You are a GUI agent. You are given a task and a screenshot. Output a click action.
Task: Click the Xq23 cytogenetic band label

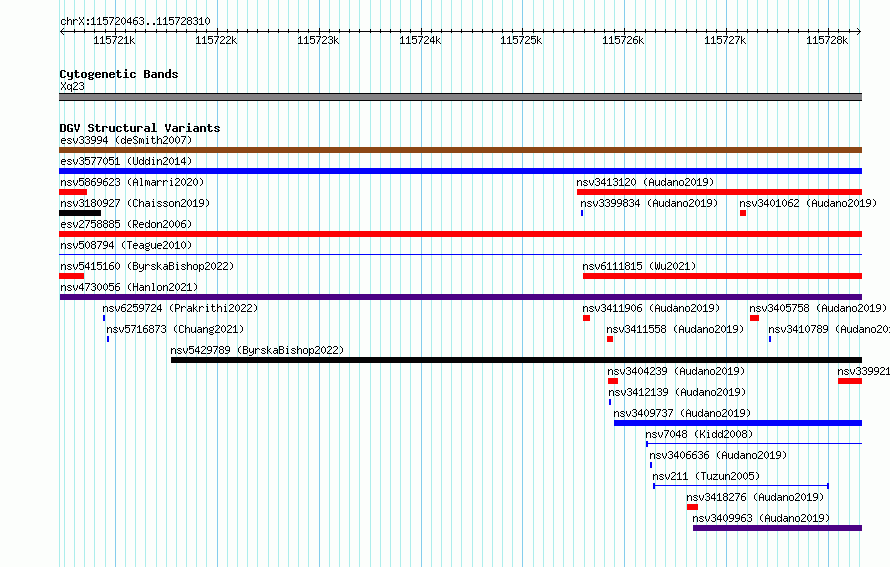[72, 86]
